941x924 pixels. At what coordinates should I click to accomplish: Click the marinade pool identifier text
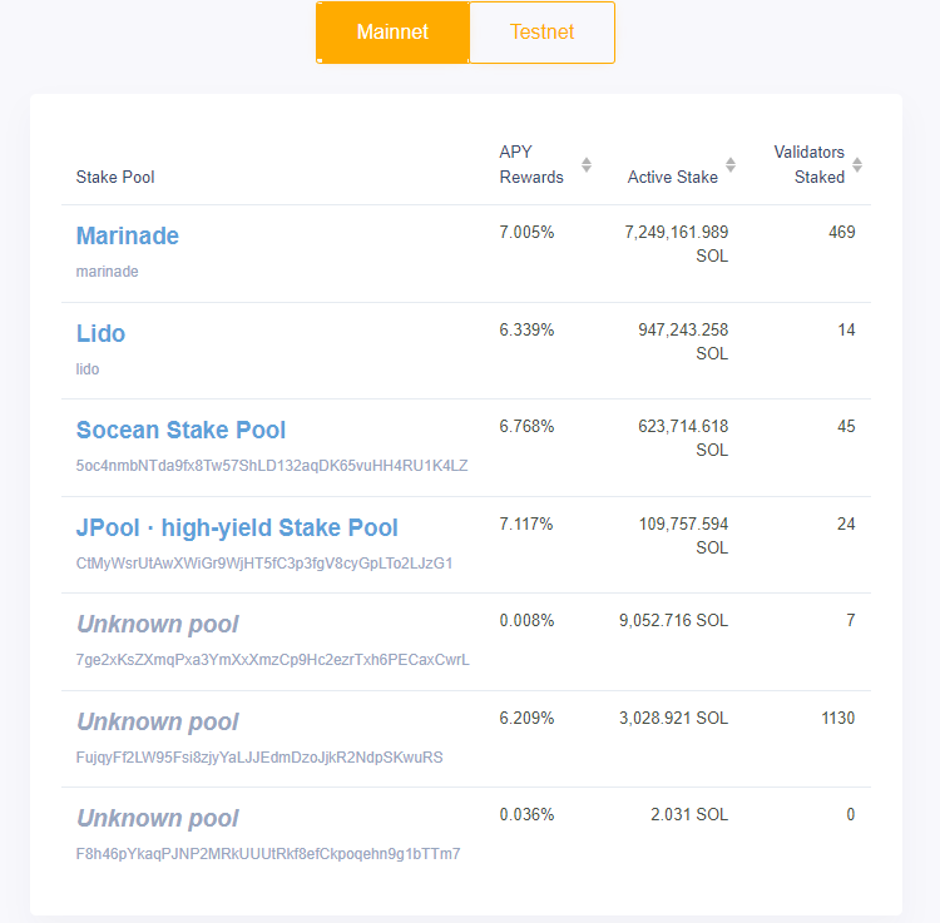tap(106, 271)
